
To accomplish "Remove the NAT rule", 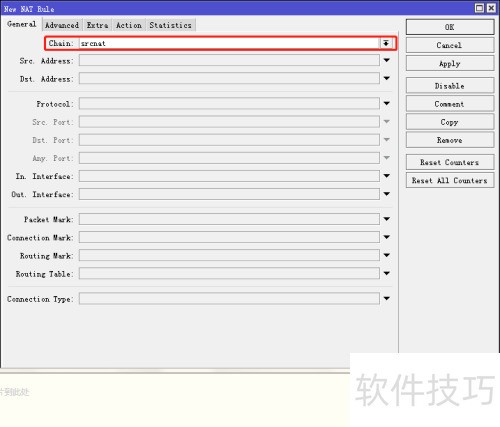I will 450,140.
